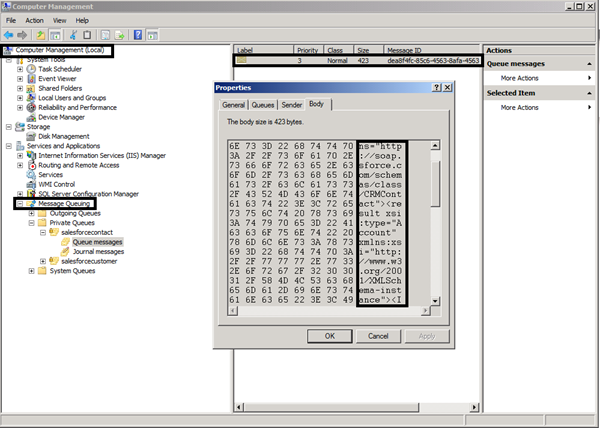Viewport: 600px width, 428px height.
Task: Open the File menu
Action: click(x=11, y=21)
